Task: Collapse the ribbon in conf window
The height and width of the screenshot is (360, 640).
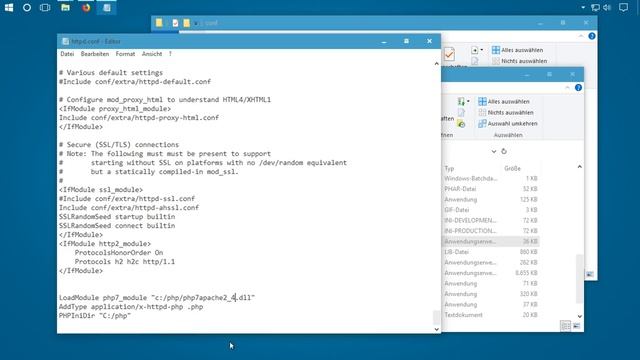Action: click(581, 36)
